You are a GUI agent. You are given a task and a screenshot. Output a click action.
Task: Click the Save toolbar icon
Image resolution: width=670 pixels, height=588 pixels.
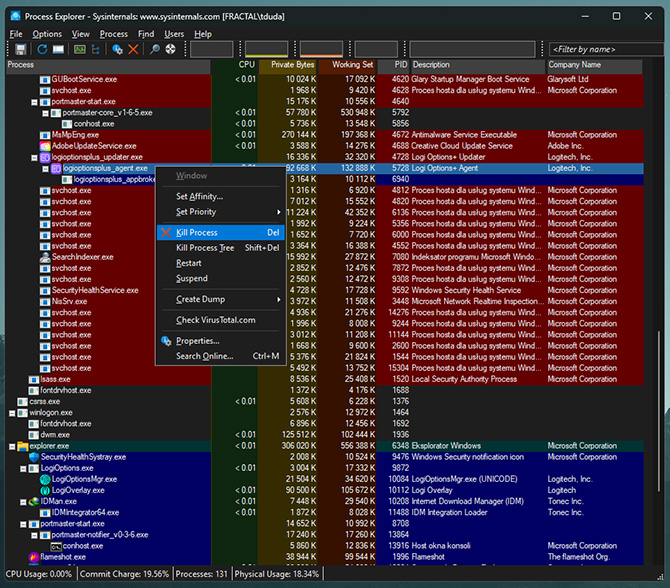(21, 49)
